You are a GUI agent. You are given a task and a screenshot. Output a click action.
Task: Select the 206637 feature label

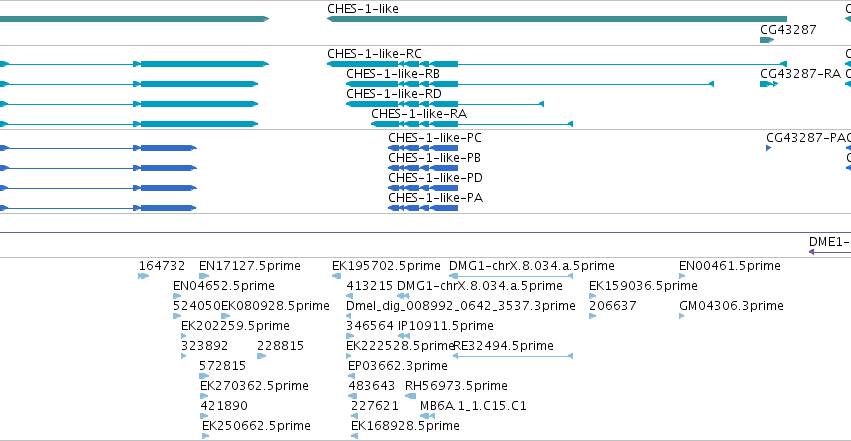[x=612, y=306]
